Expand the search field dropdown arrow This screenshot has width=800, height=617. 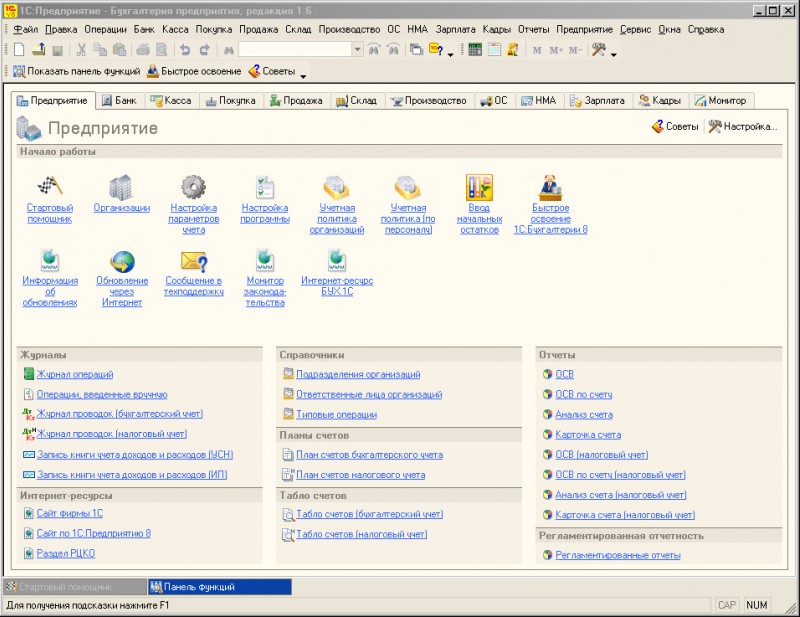point(358,50)
